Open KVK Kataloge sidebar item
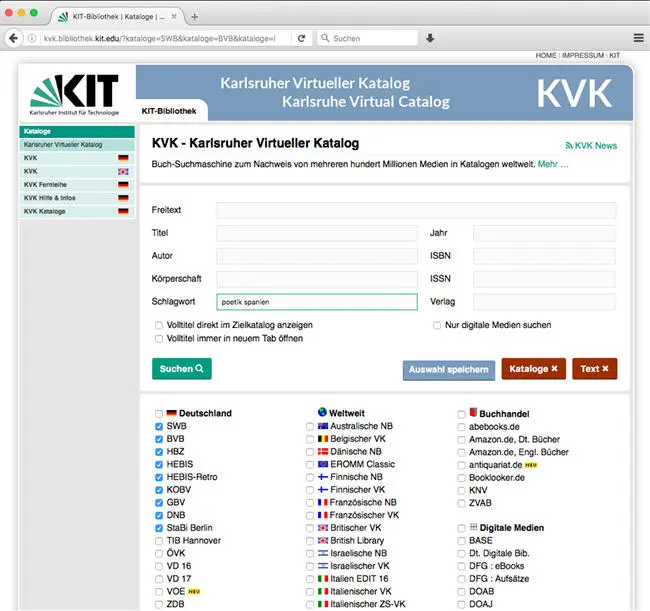 (x=77, y=211)
